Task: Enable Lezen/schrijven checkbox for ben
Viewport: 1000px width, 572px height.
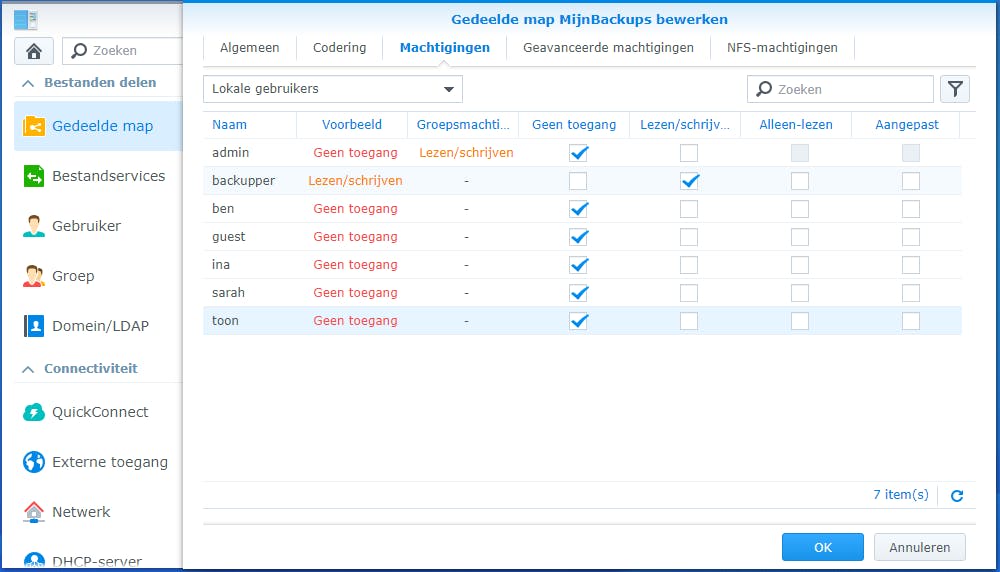Action: (x=689, y=209)
